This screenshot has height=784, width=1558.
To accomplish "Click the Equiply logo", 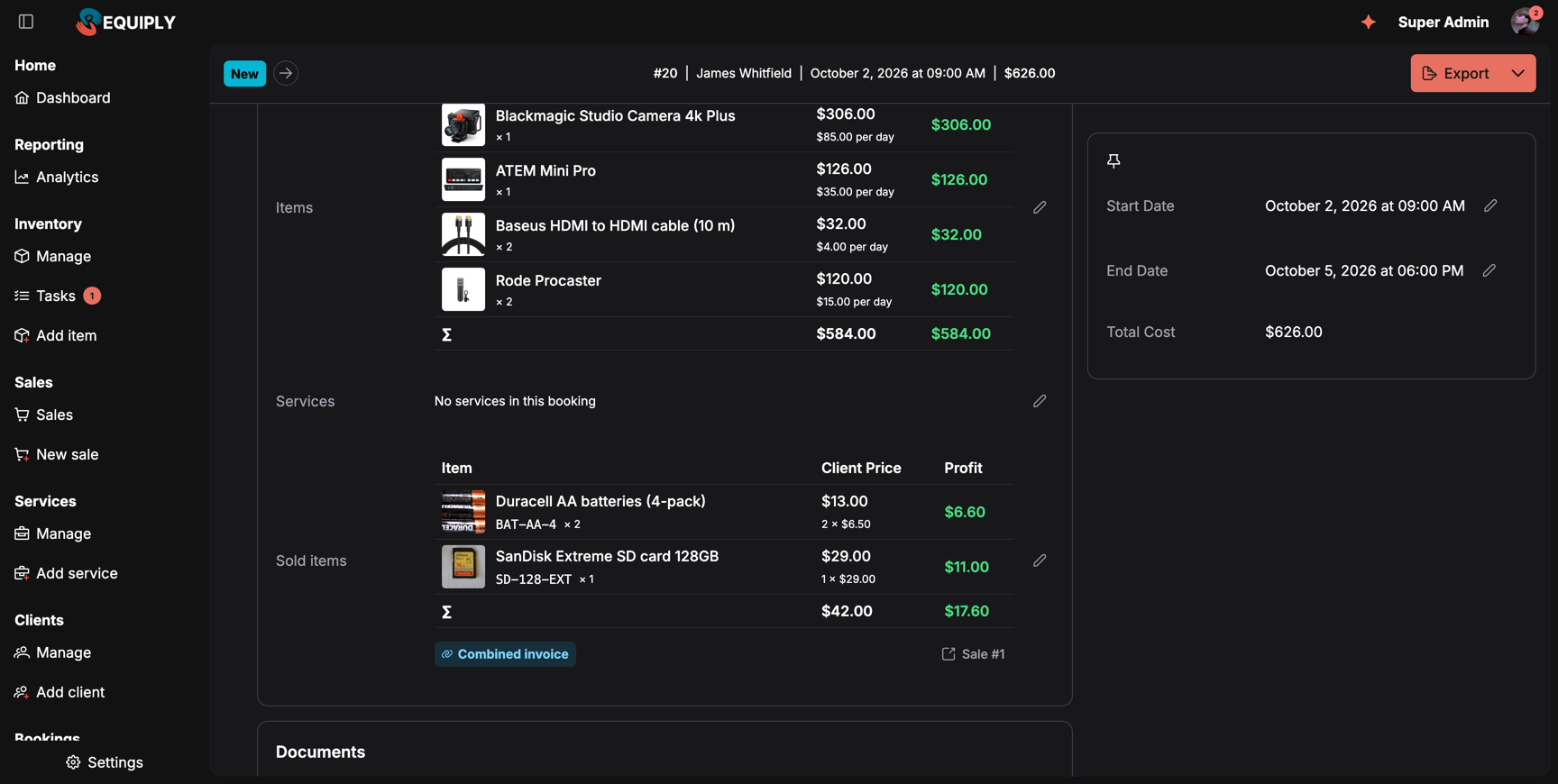I will click(126, 22).
